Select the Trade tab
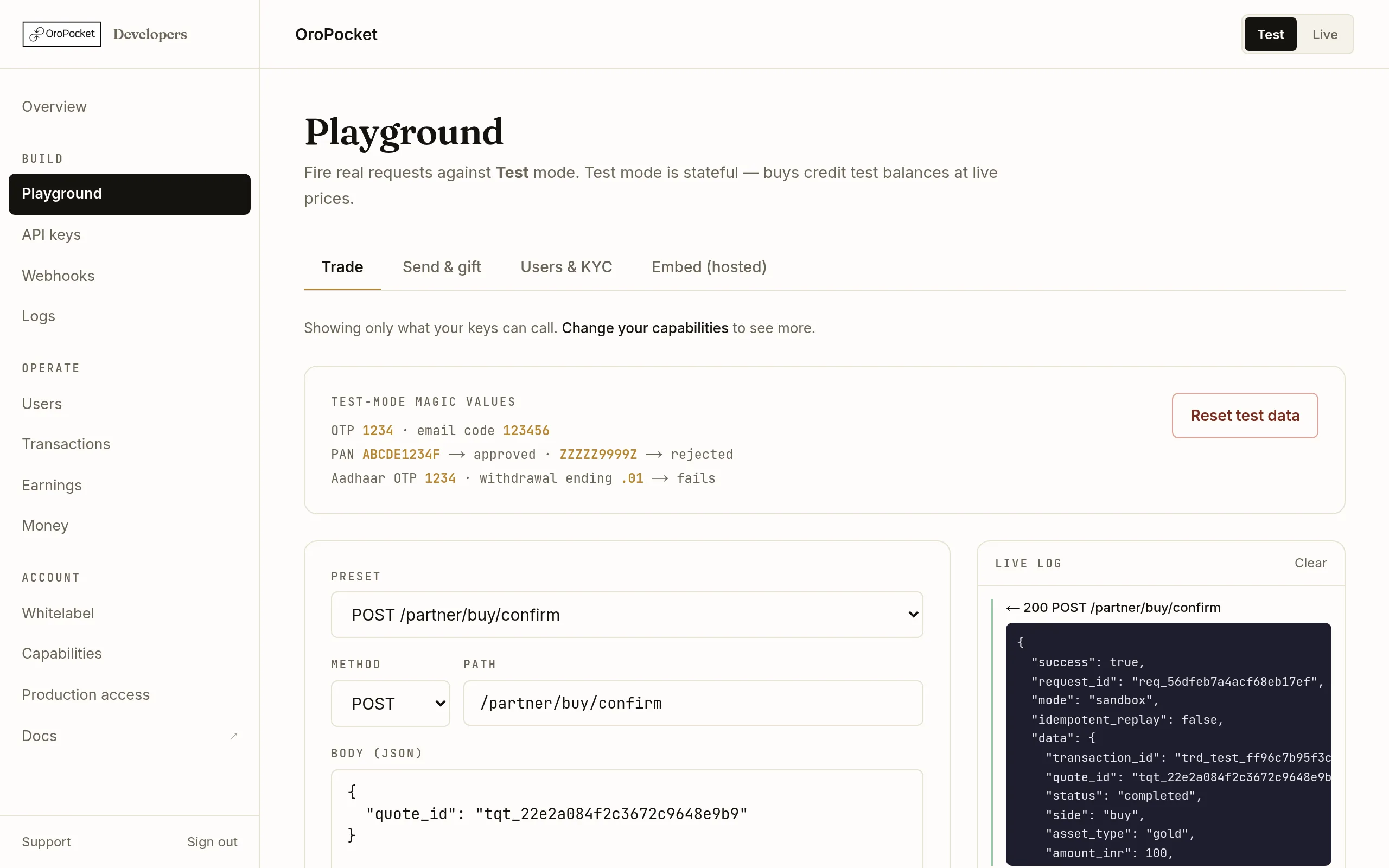The width and height of the screenshot is (1389, 868). click(342, 267)
